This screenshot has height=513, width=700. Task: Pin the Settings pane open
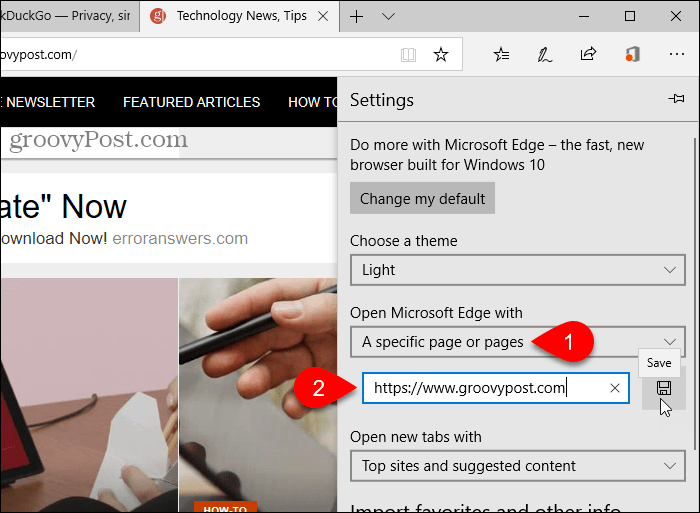tap(676, 99)
